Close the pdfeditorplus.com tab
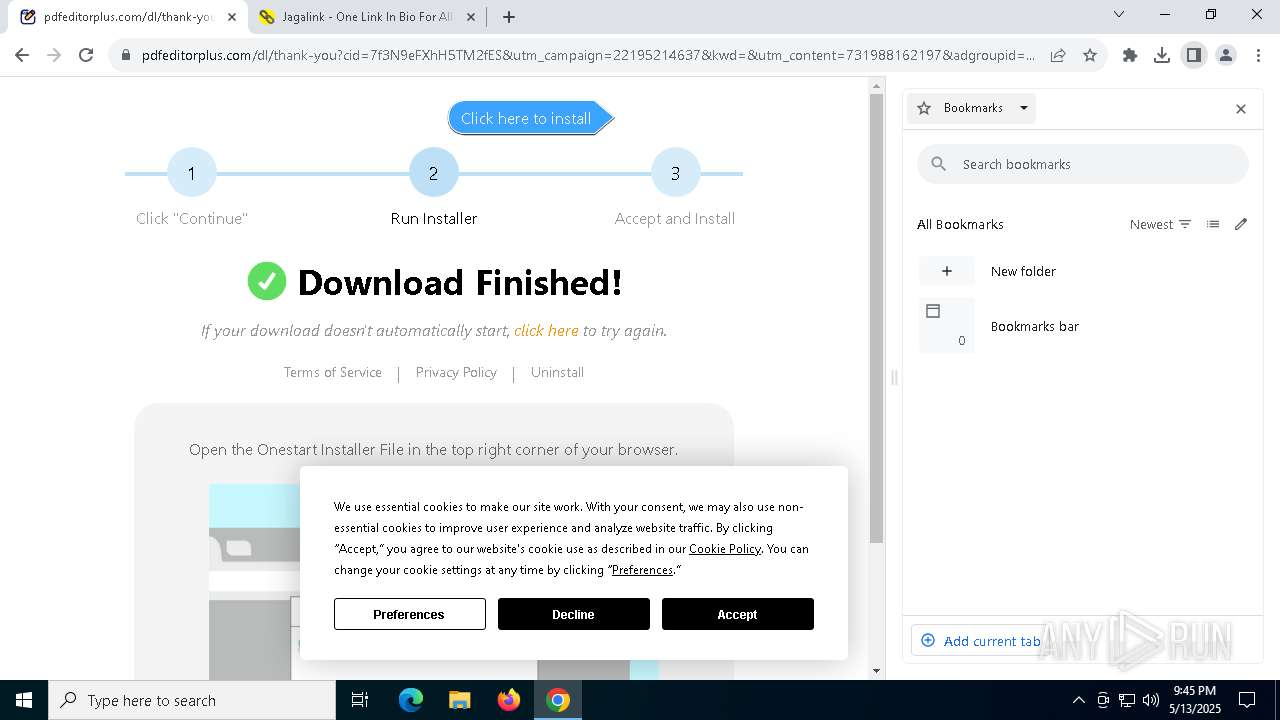This screenshot has height=720, width=1280. click(x=232, y=17)
